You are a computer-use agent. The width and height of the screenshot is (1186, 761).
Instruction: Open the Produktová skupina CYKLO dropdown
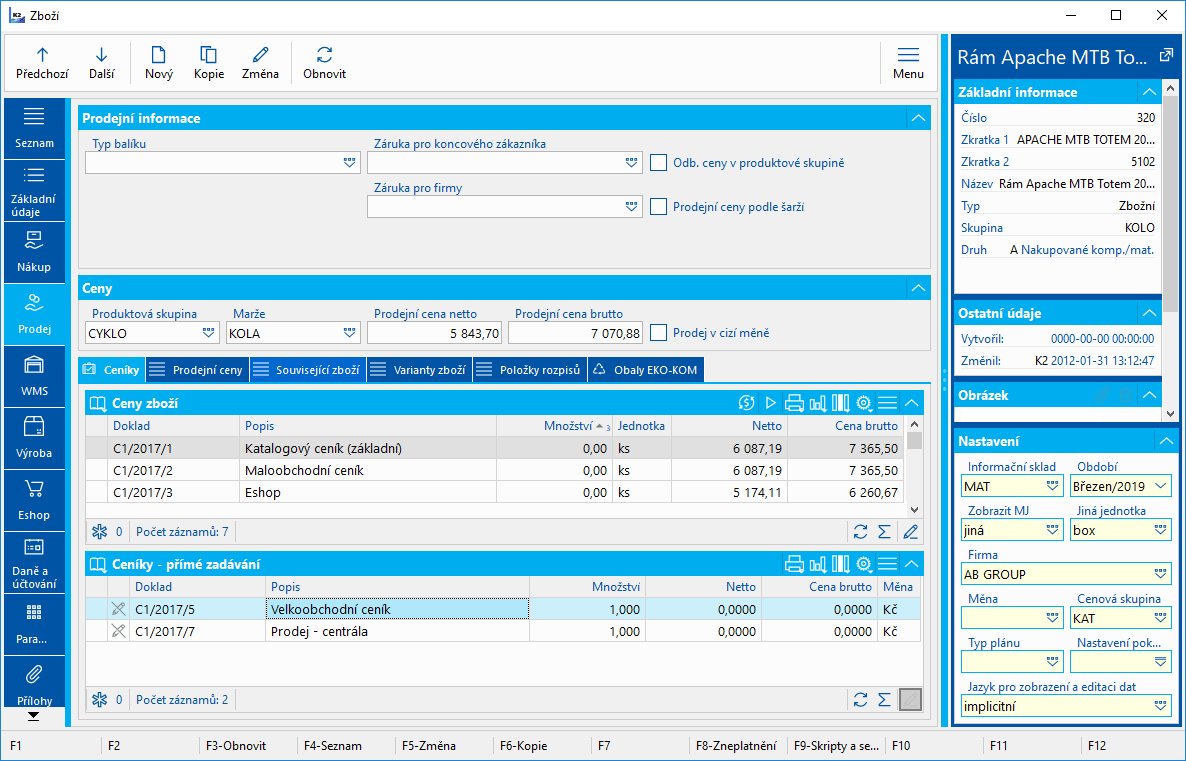tap(209, 333)
